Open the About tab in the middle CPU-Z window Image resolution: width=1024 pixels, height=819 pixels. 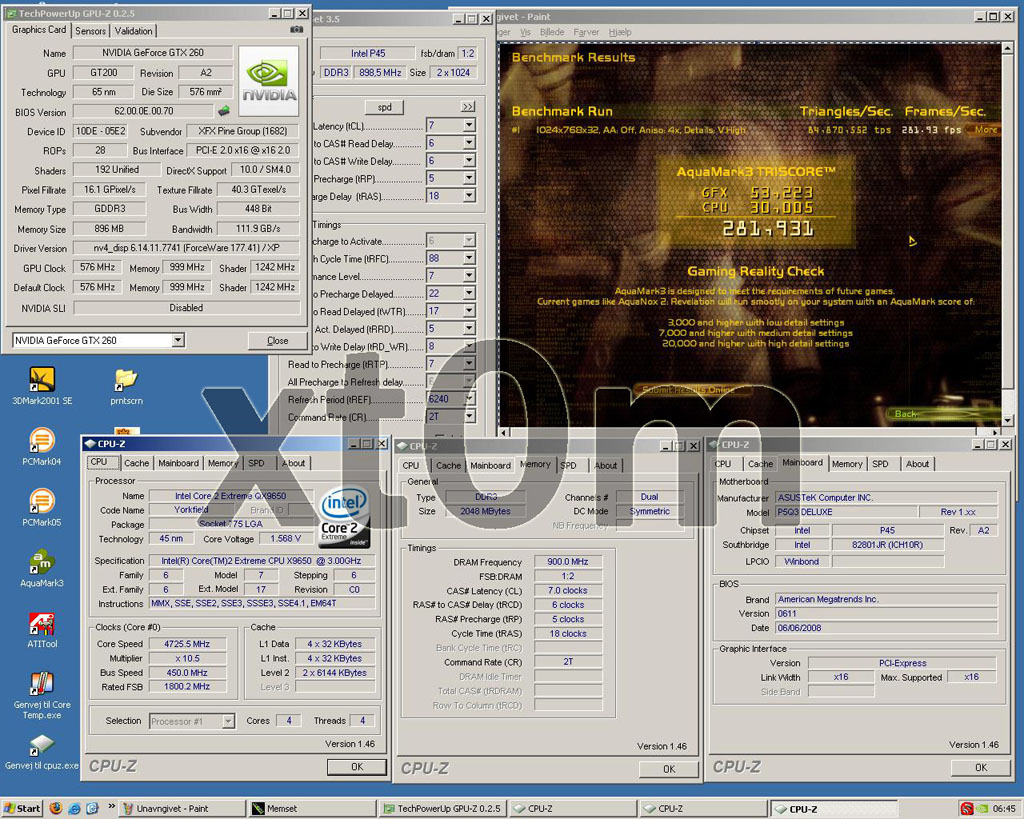[605, 466]
